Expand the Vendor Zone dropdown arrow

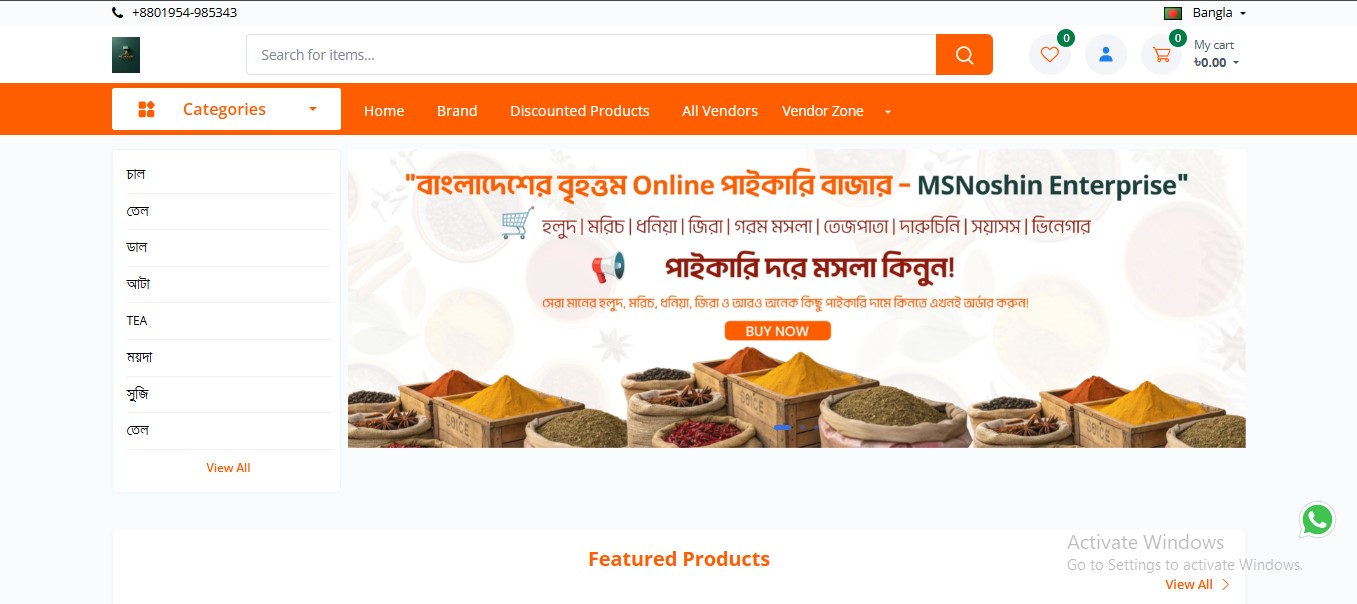point(888,111)
